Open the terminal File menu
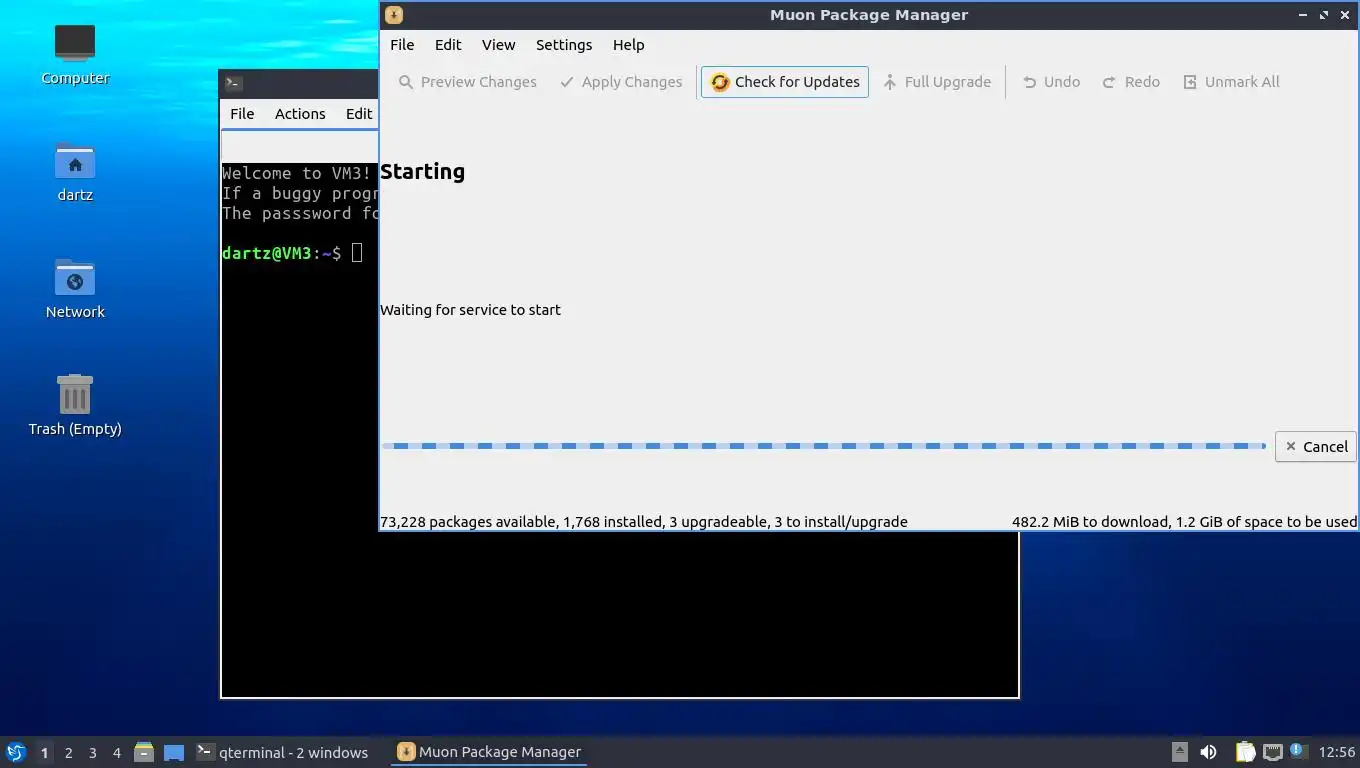 242,114
